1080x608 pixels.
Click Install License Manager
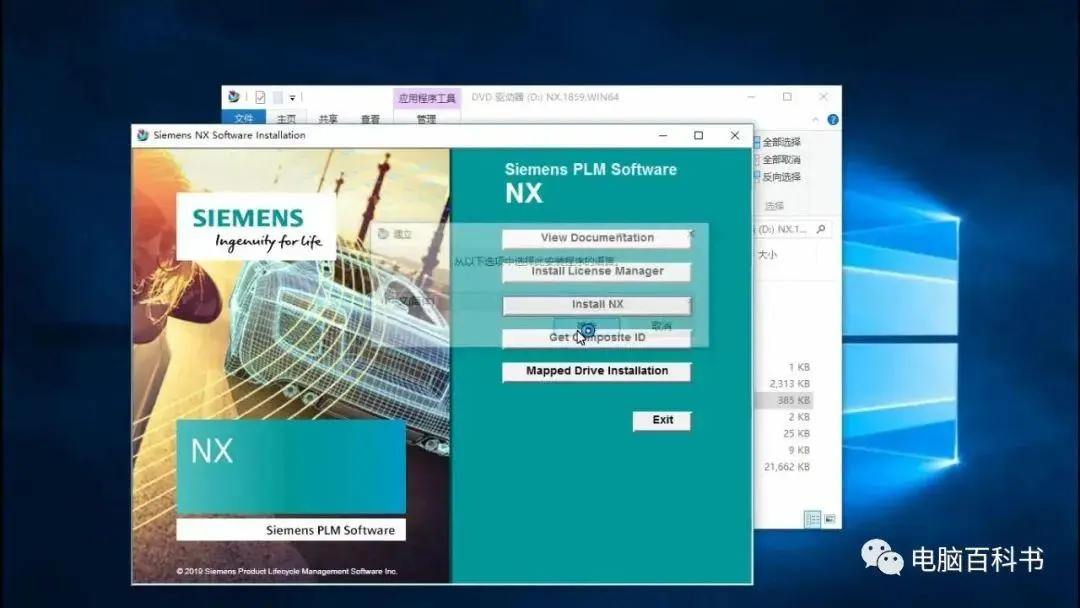pyautogui.click(x=596, y=271)
